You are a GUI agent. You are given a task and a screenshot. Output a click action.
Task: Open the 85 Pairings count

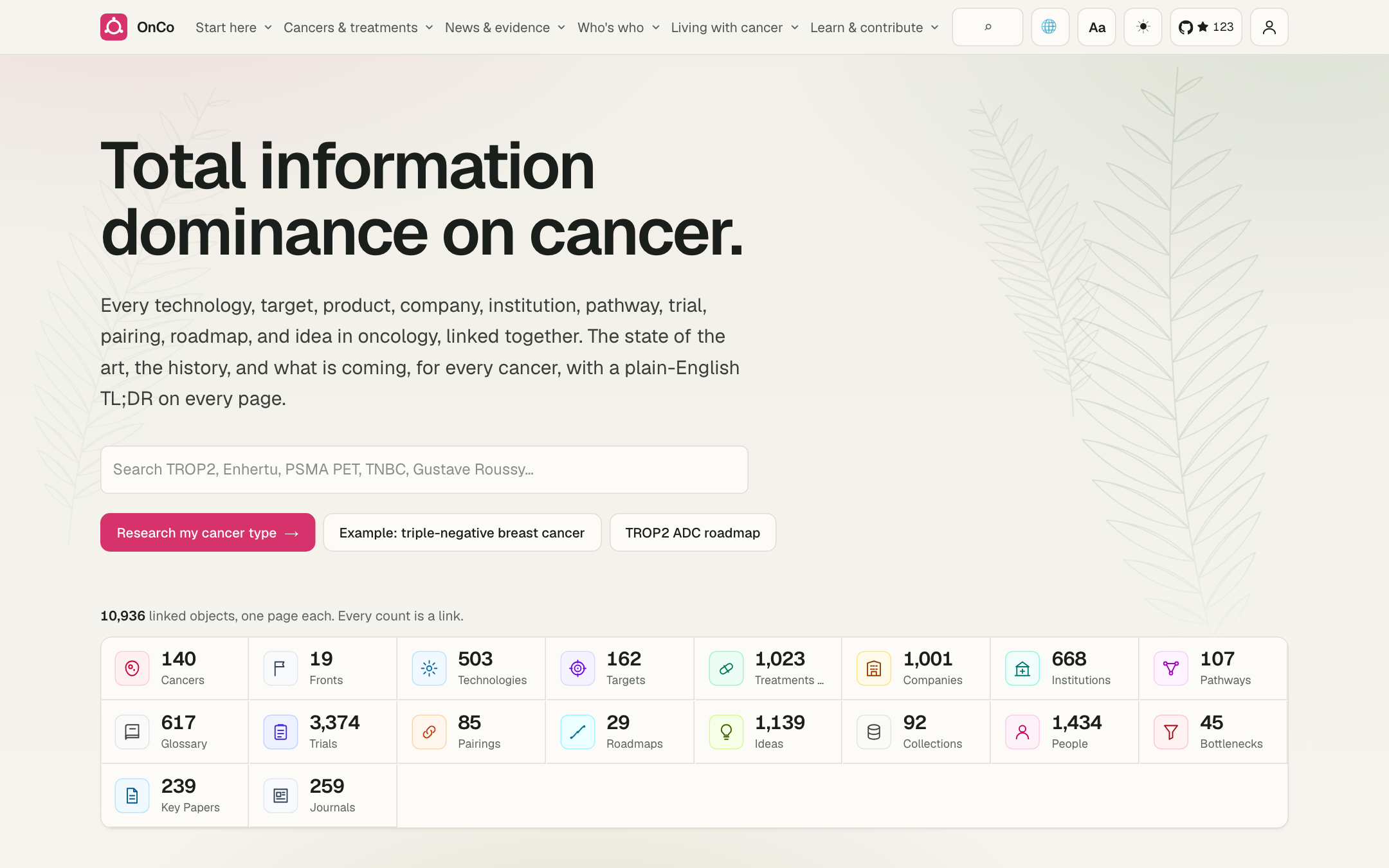[x=471, y=732]
